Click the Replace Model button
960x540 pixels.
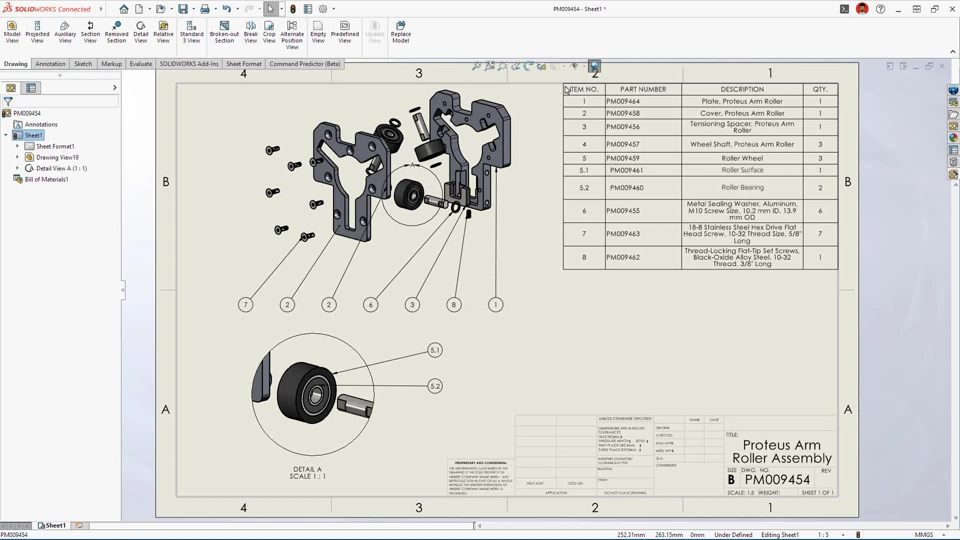[x=400, y=32]
